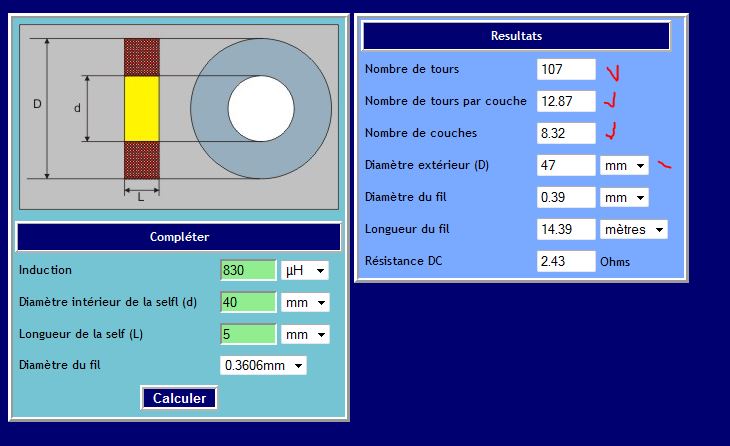730x446 pixels.
Task: Open the Induction unit dropdown (µH)
Action: click(x=304, y=270)
